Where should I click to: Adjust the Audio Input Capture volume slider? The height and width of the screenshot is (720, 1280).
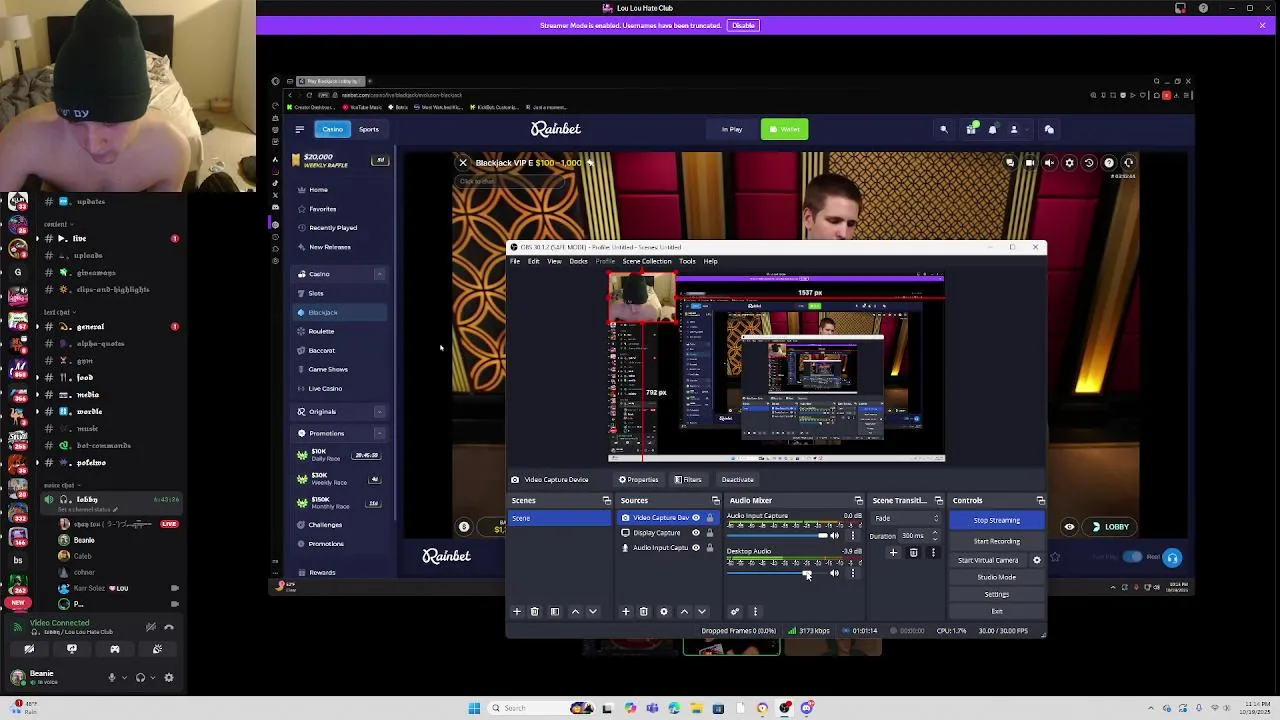point(776,536)
